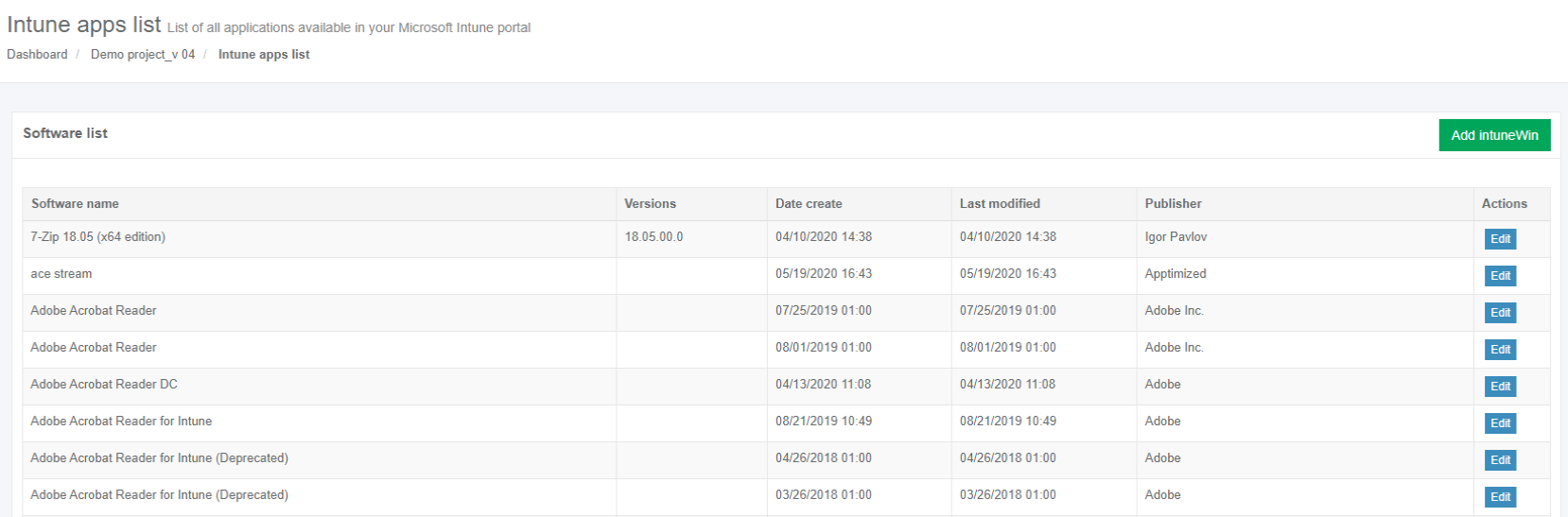The image size is (1568, 517).
Task: Select Intune apps list breadcrumb item
Action: (x=264, y=55)
